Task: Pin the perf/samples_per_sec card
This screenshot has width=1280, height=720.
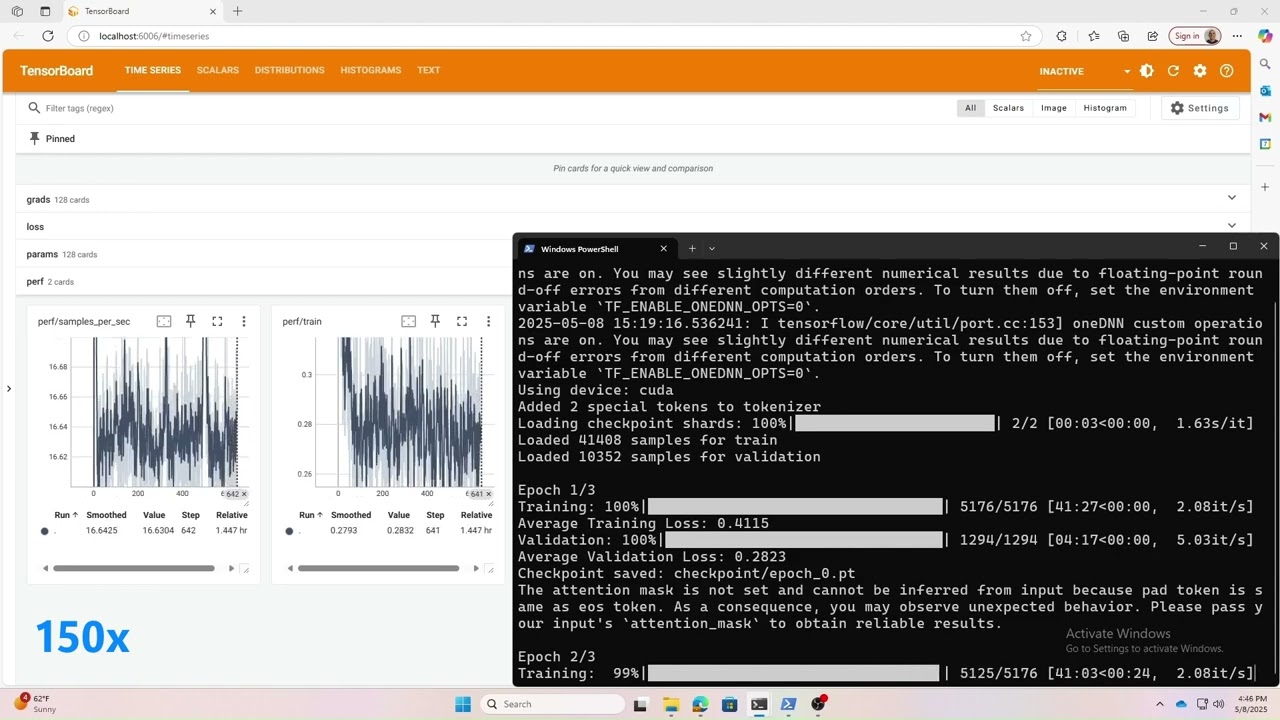Action: coord(190,321)
